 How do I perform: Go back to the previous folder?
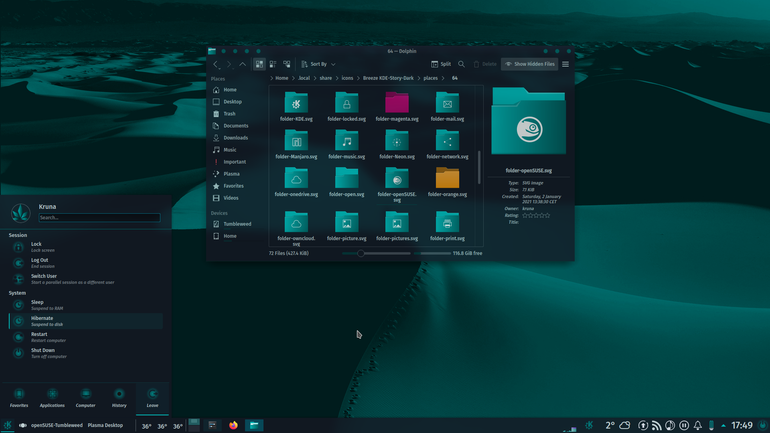(x=216, y=64)
